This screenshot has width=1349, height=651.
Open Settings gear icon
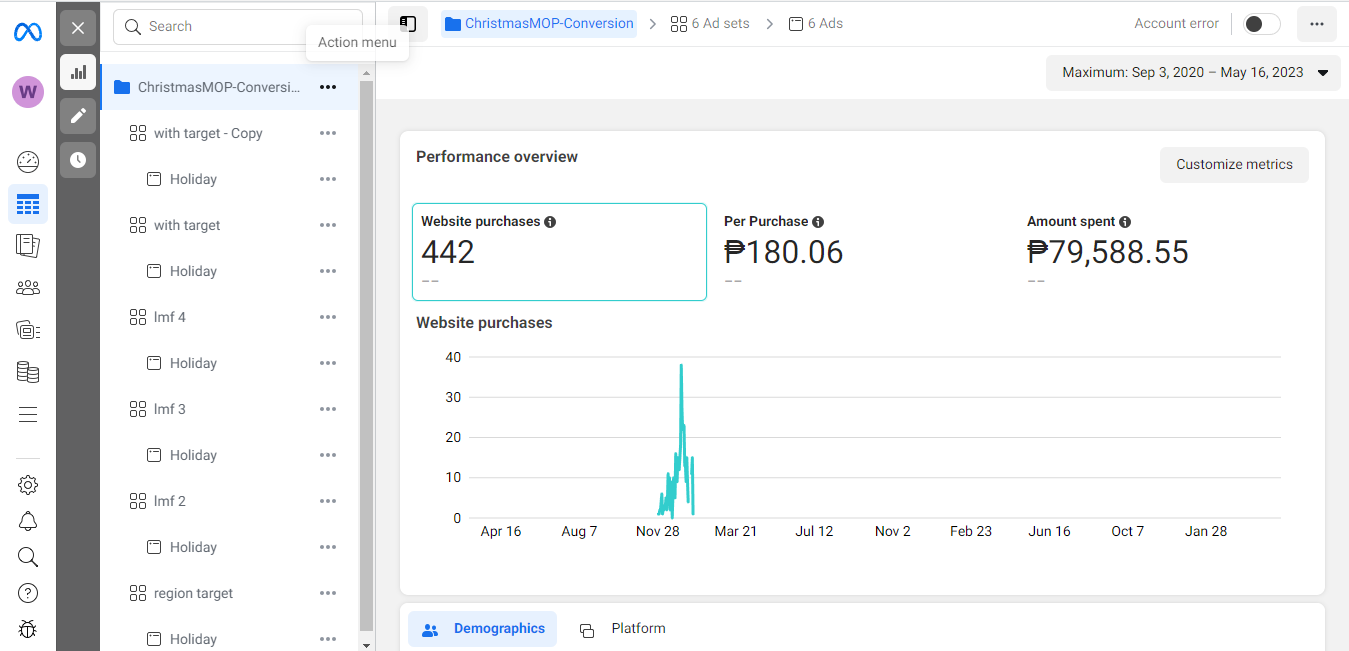tap(28, 485)
